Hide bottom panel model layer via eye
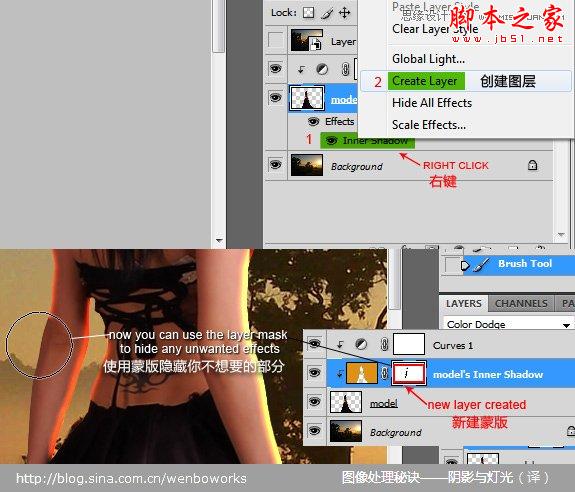575x492 pixels. click(x=314, y=401)
